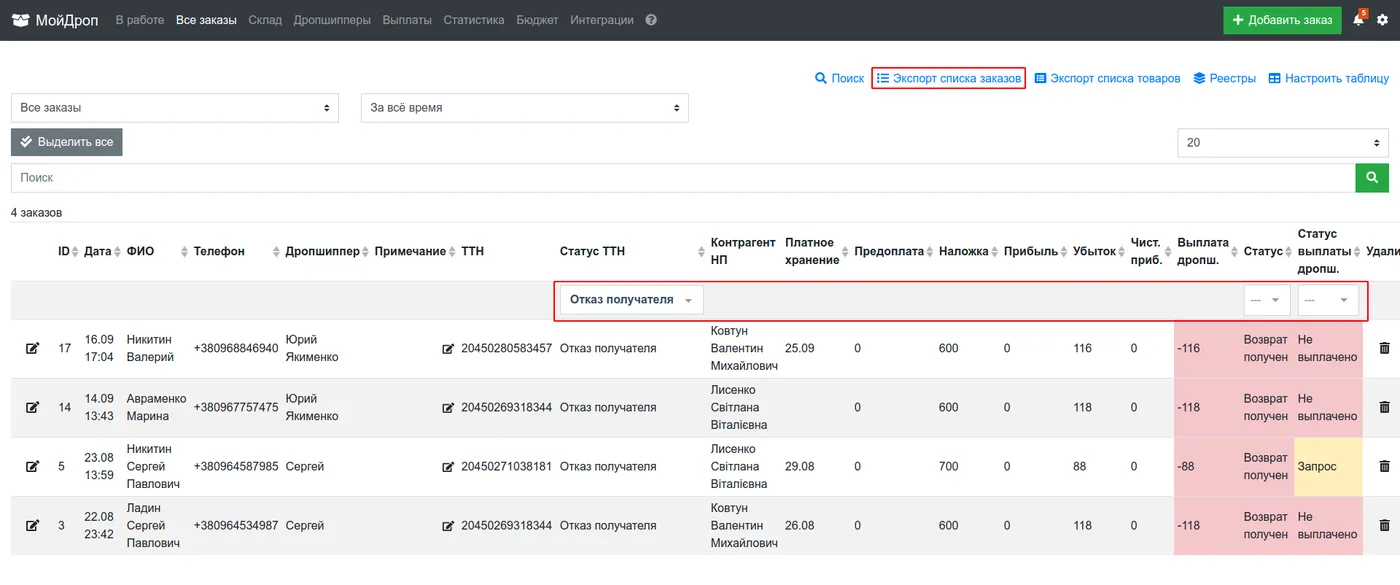
Task: Sort by Примечание column header
Action: point(410,252)
